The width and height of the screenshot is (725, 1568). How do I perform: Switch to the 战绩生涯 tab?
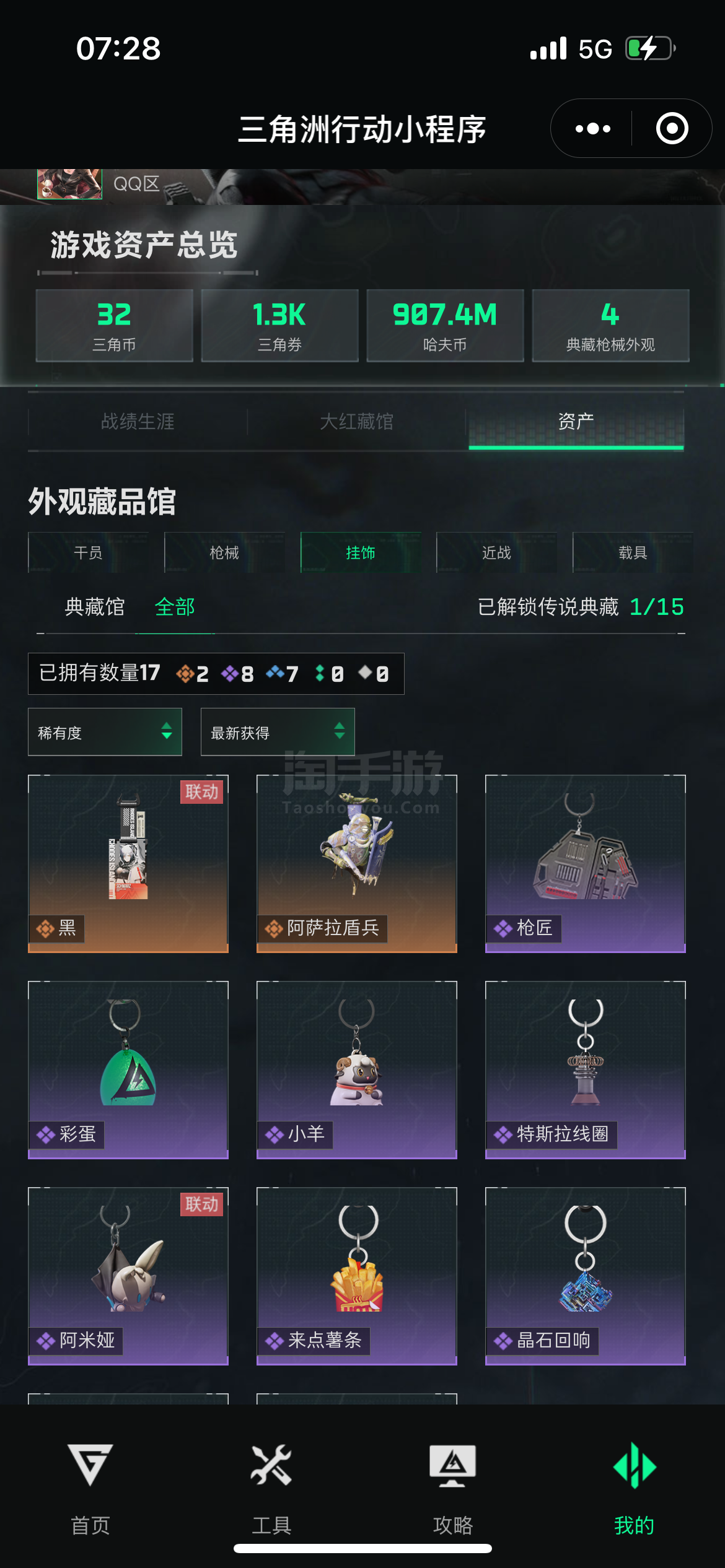pyautogui.click(x=138, y=422)
